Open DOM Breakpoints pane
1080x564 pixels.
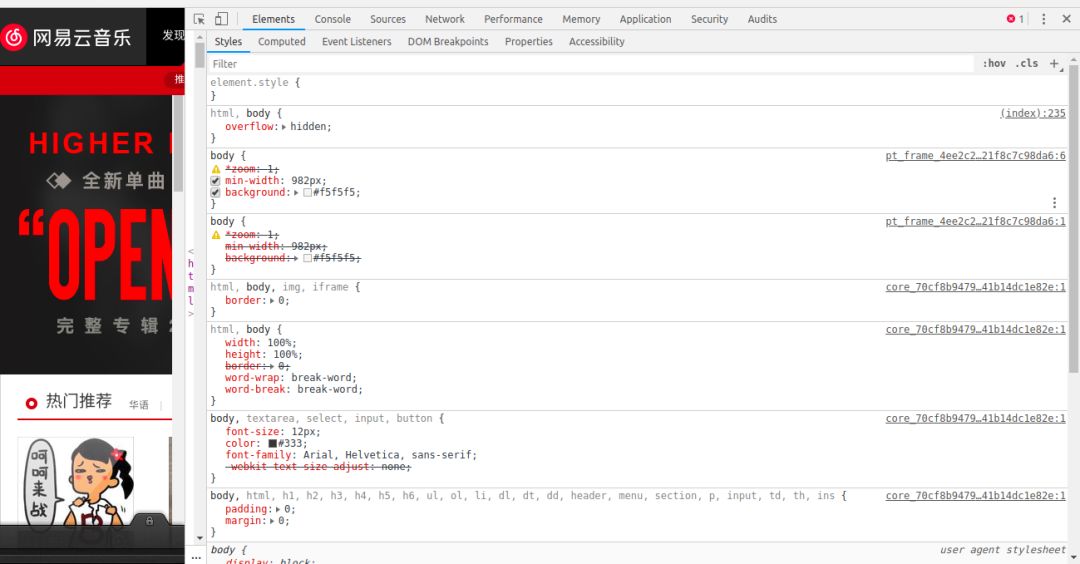click(448, 42)
